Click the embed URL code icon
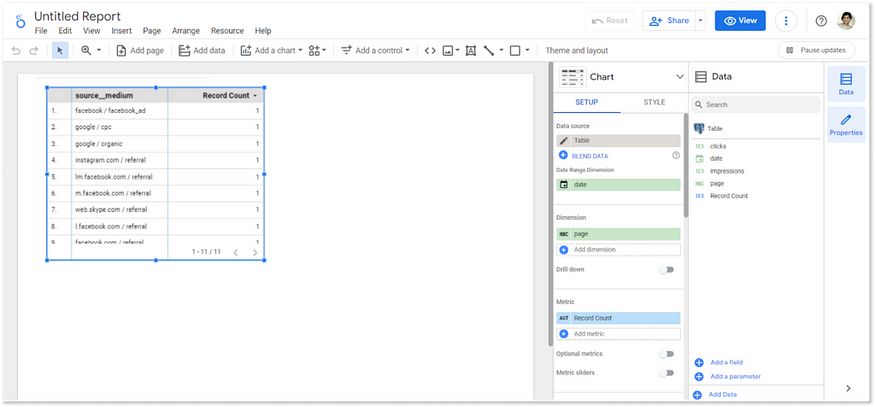875x407 pixels. (429, 50)
